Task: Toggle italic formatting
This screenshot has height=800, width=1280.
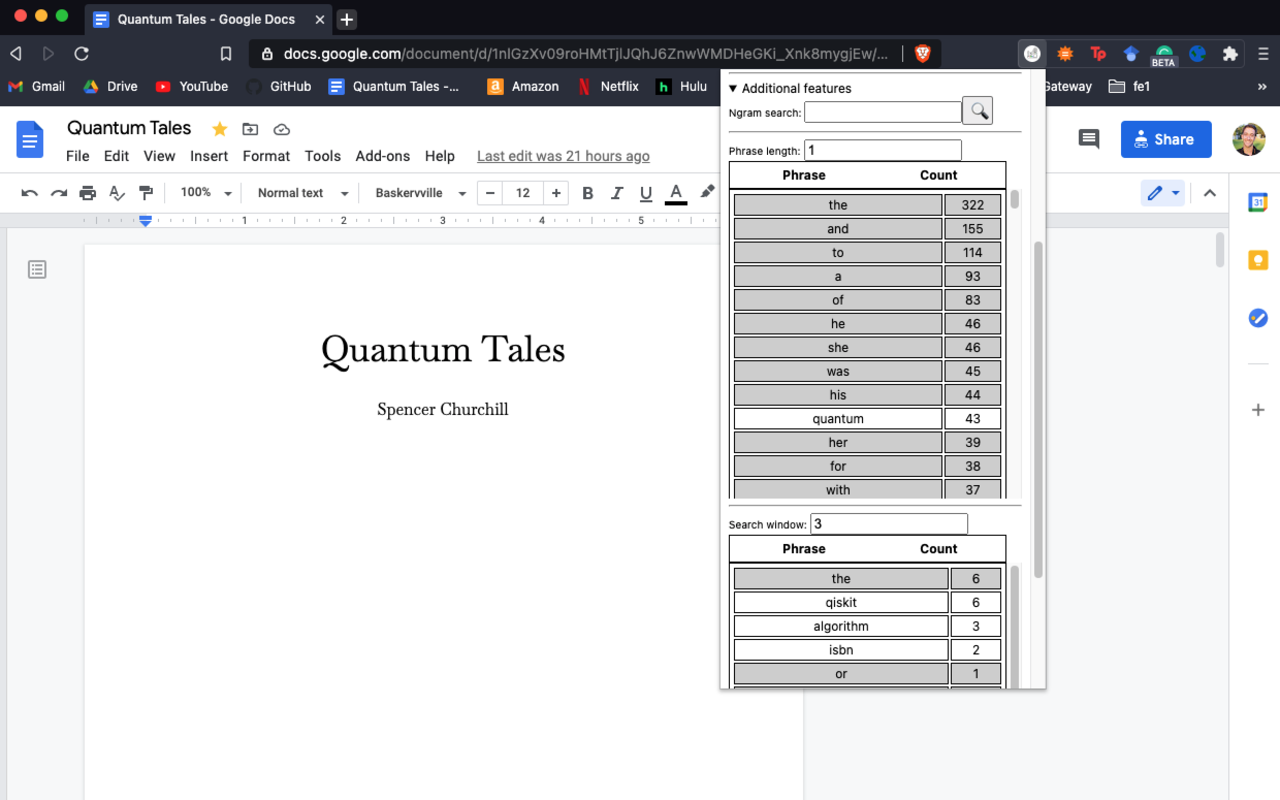Action: (617, 193)
